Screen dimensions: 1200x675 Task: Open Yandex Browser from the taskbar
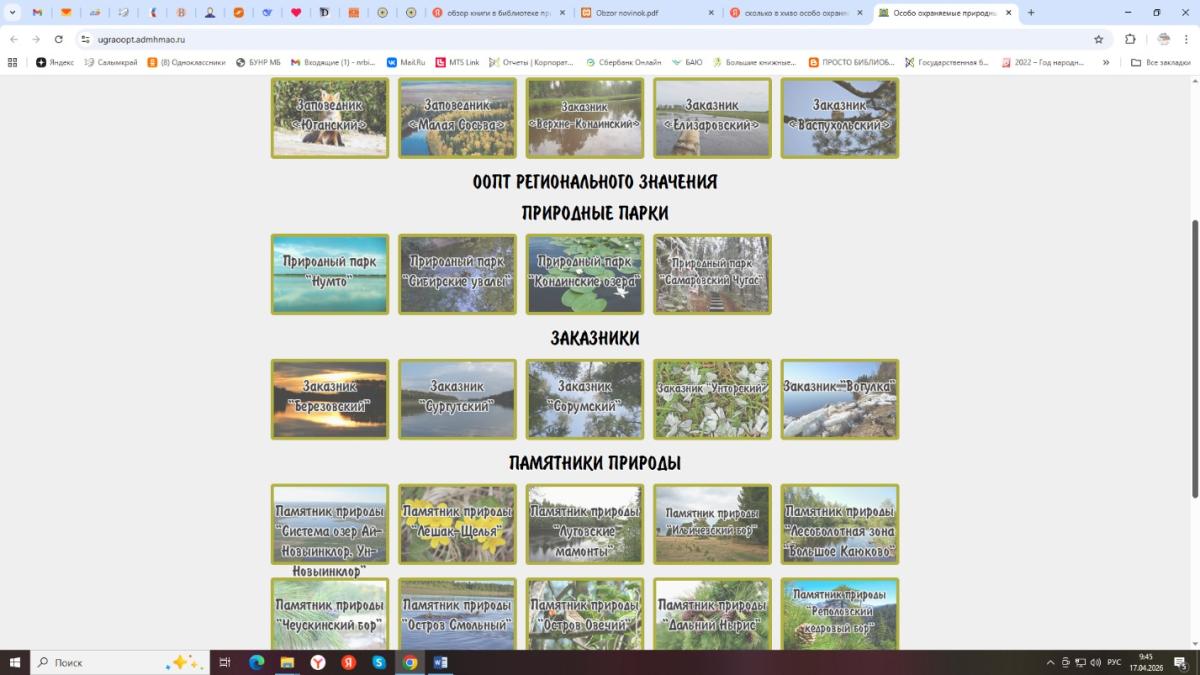[x=317, y=662]
